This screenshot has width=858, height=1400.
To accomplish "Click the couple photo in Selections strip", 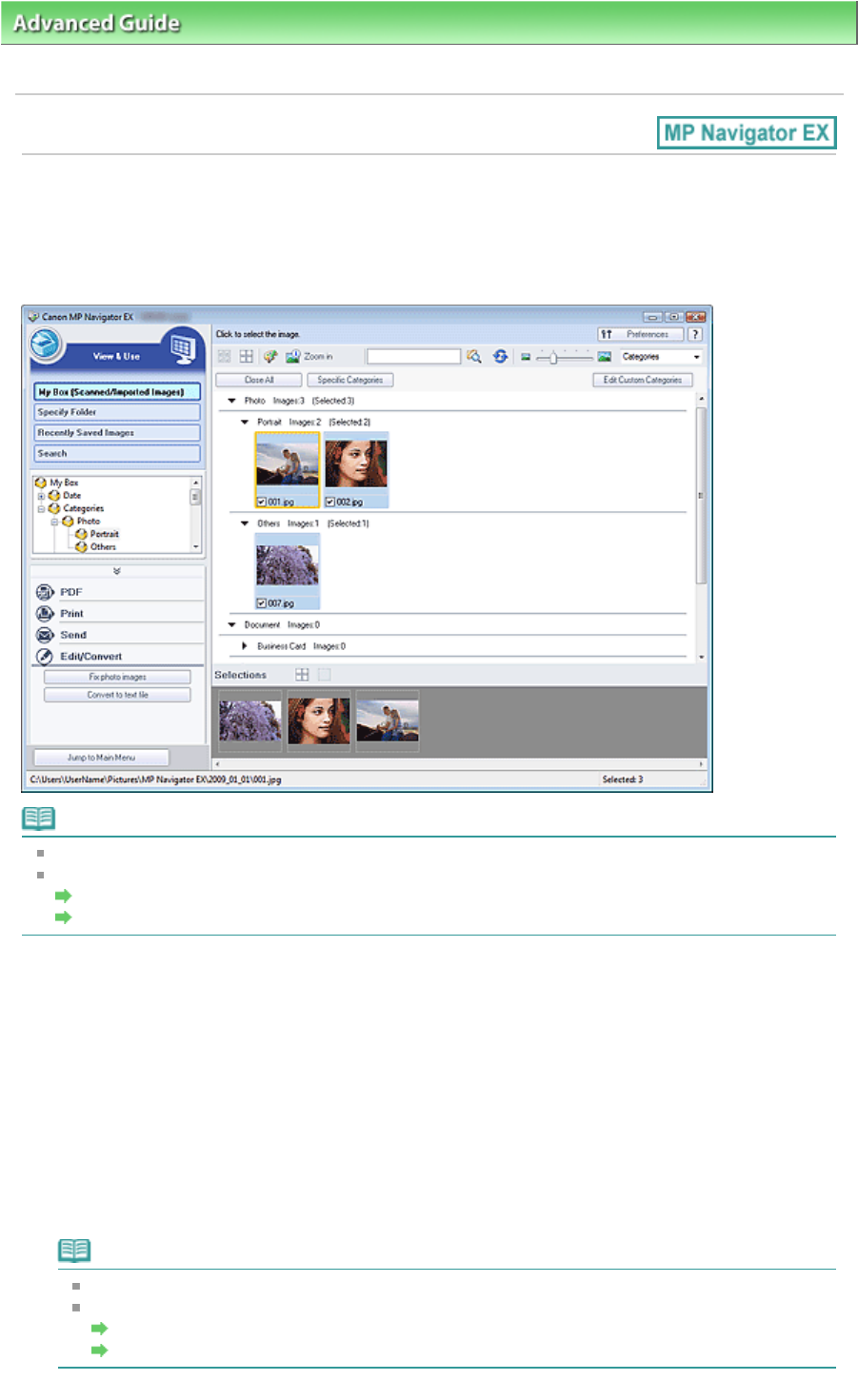I will (388, 721).
